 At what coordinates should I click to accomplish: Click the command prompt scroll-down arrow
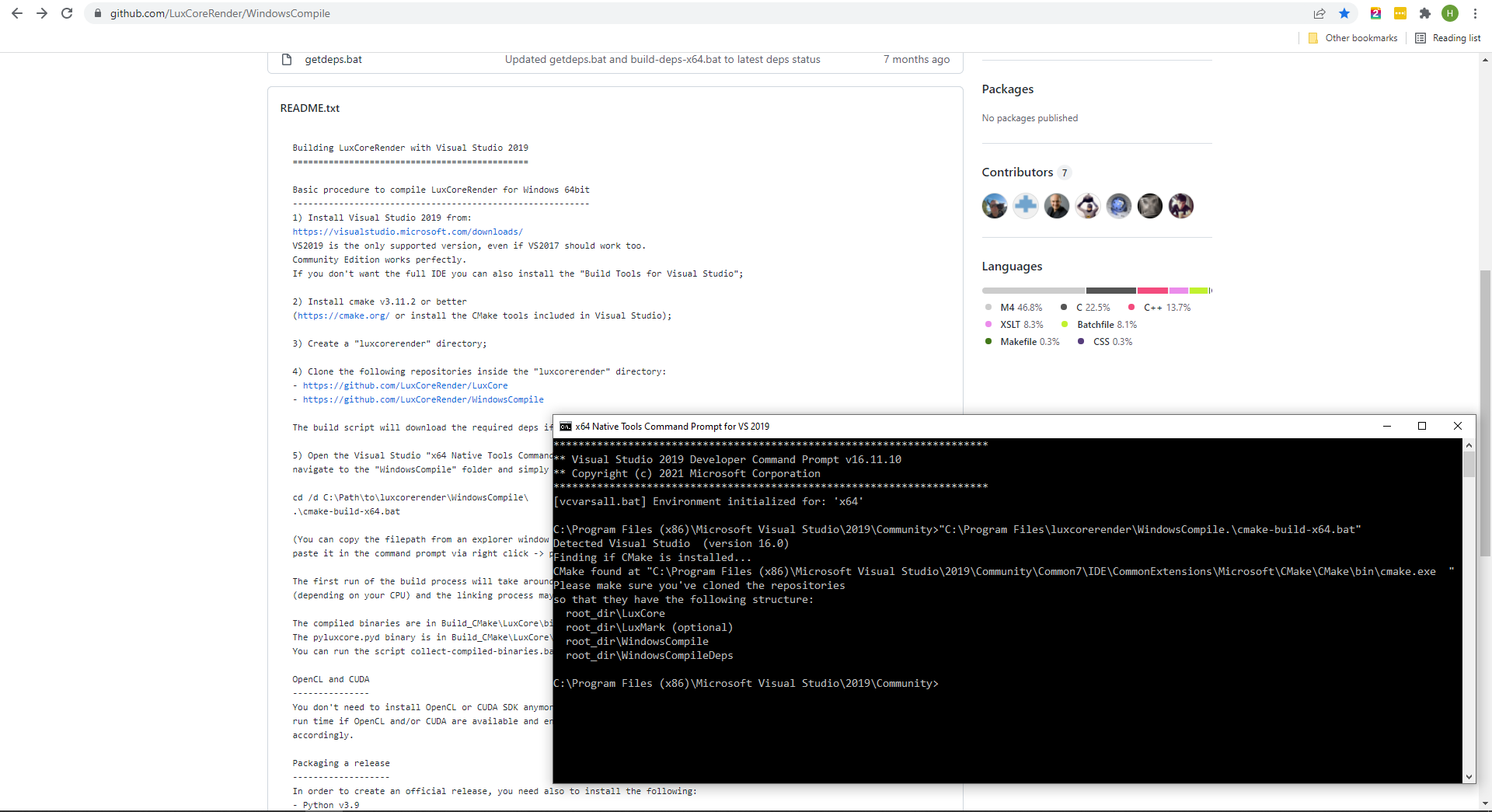(x=1469, y=776)
